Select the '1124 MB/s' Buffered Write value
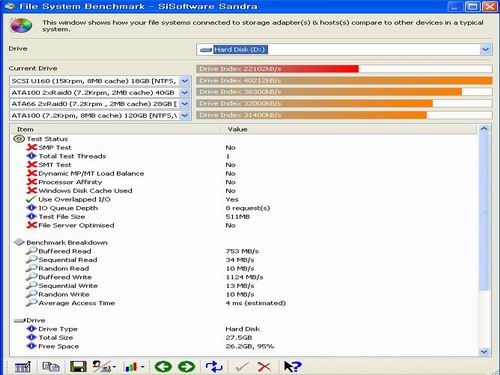 click(244, 277)
